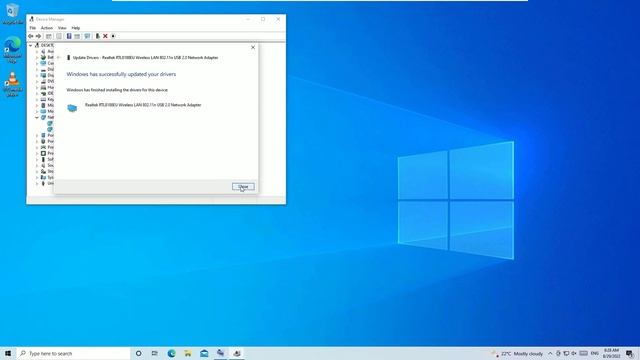
Task: Dismiss the Update Drivers dialog with its X
Action: (253, 47)
